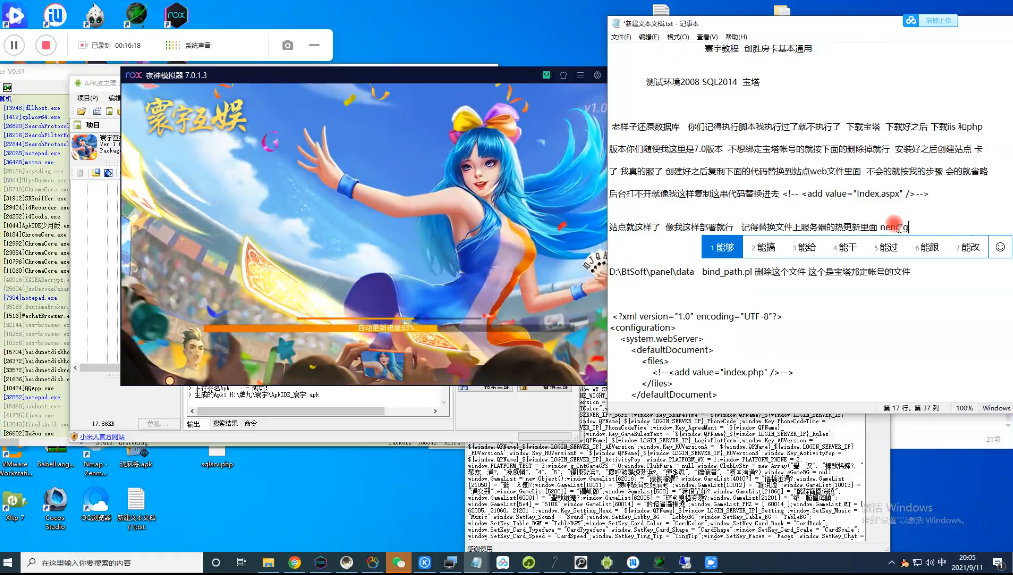The width and height of the screenshot is (1013, 575).
Task: Click the Index.aspx text in Notepad
Action: pos(879,194)
